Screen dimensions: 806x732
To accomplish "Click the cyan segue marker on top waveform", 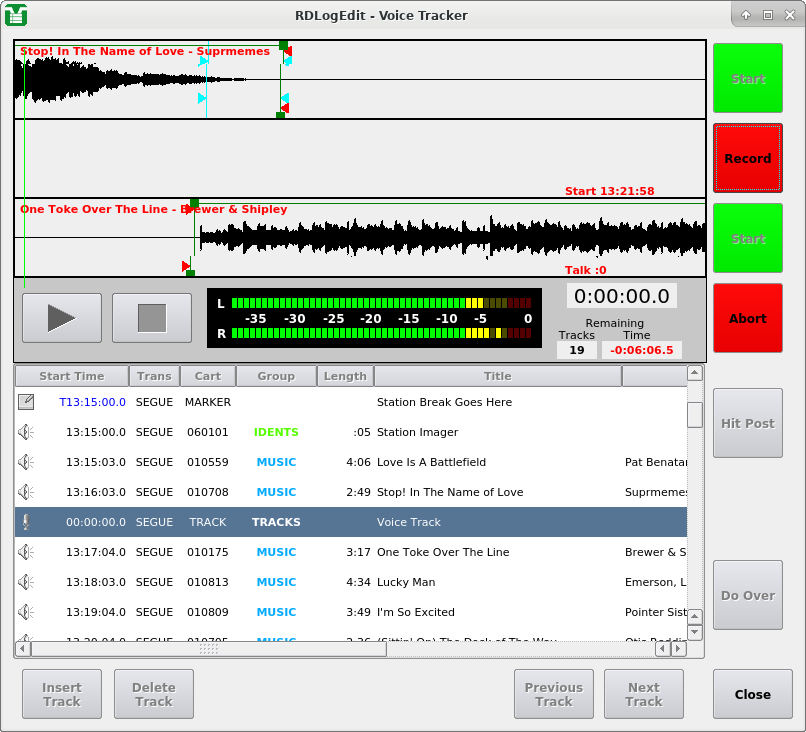I will coord(204,62).
